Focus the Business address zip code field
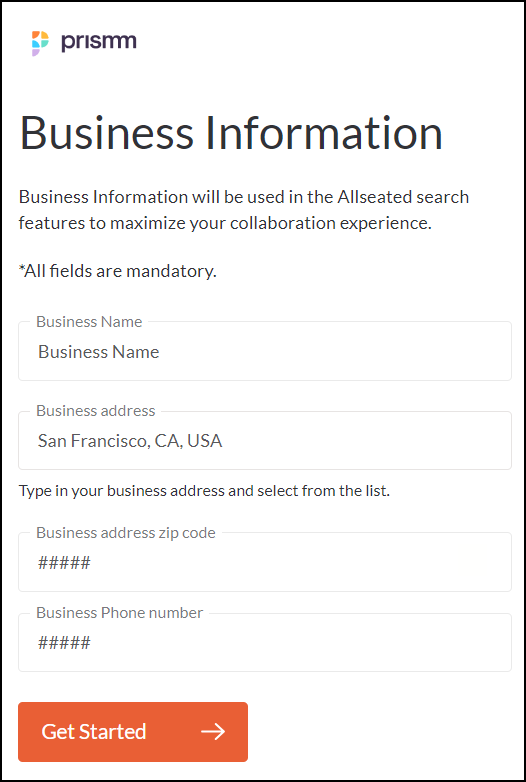 265,562
